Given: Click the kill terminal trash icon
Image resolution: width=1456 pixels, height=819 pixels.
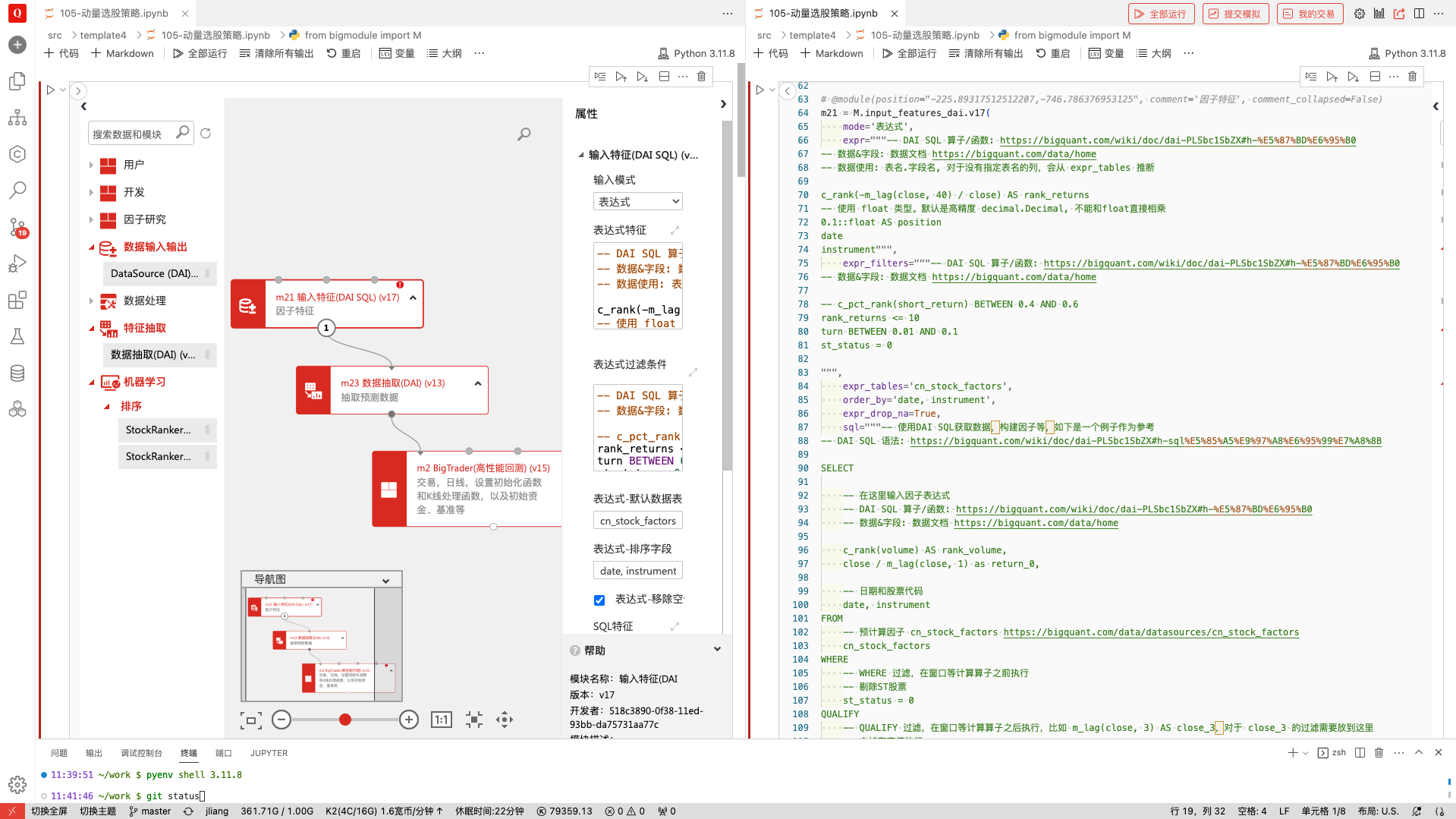Looking at the screenshot, I should [x=1379, y=752].
